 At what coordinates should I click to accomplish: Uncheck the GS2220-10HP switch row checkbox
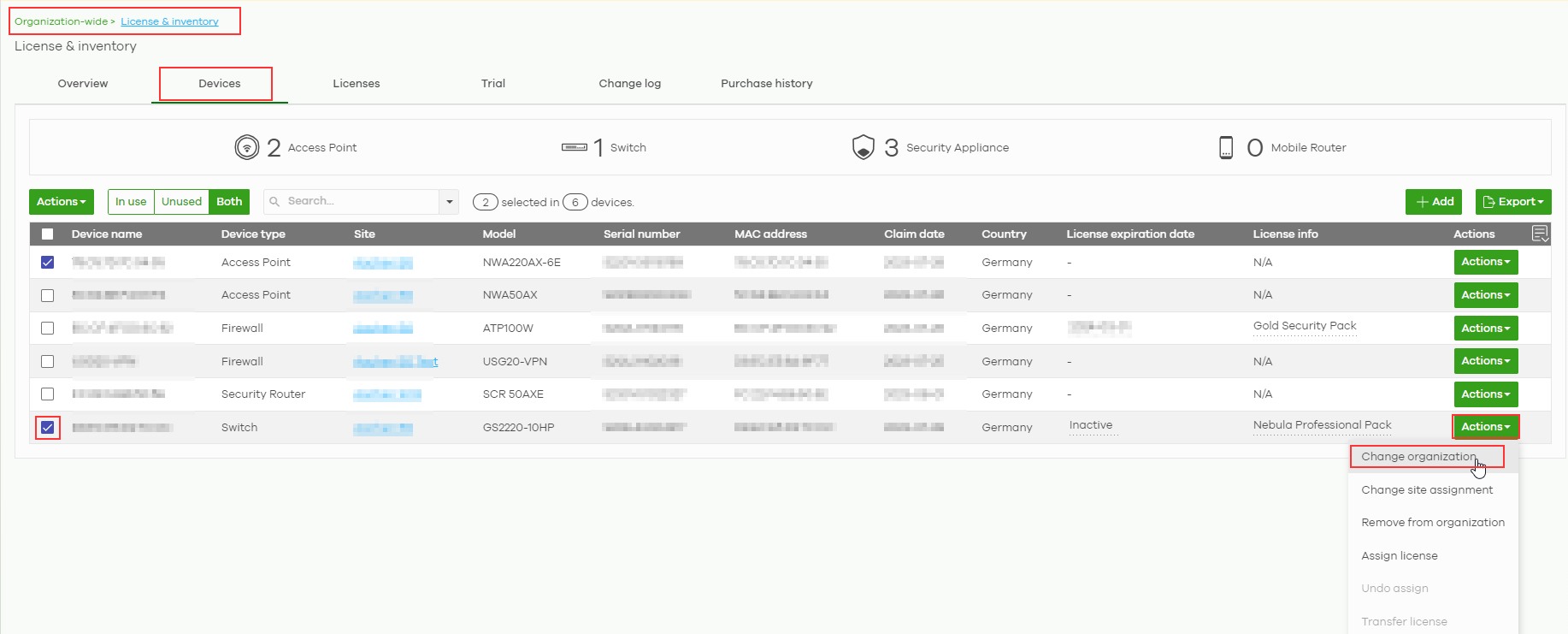[x=48, y=427]
